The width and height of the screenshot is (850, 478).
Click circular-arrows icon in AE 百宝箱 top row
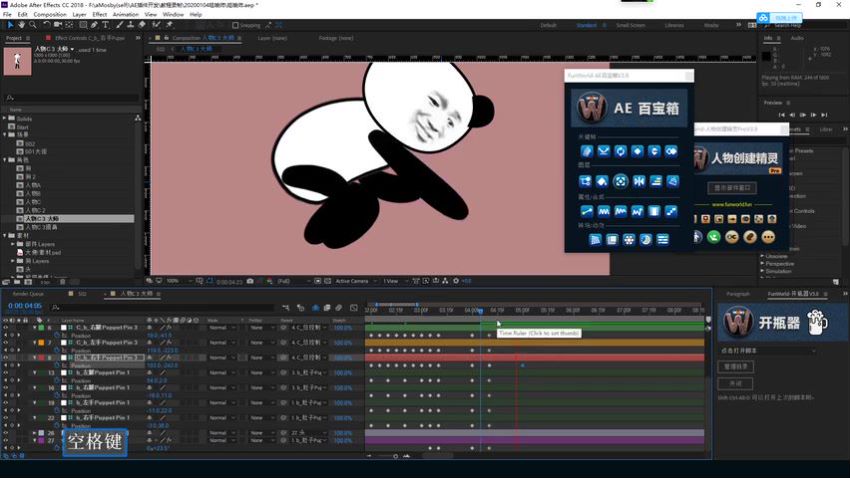[x=620, y=151]
